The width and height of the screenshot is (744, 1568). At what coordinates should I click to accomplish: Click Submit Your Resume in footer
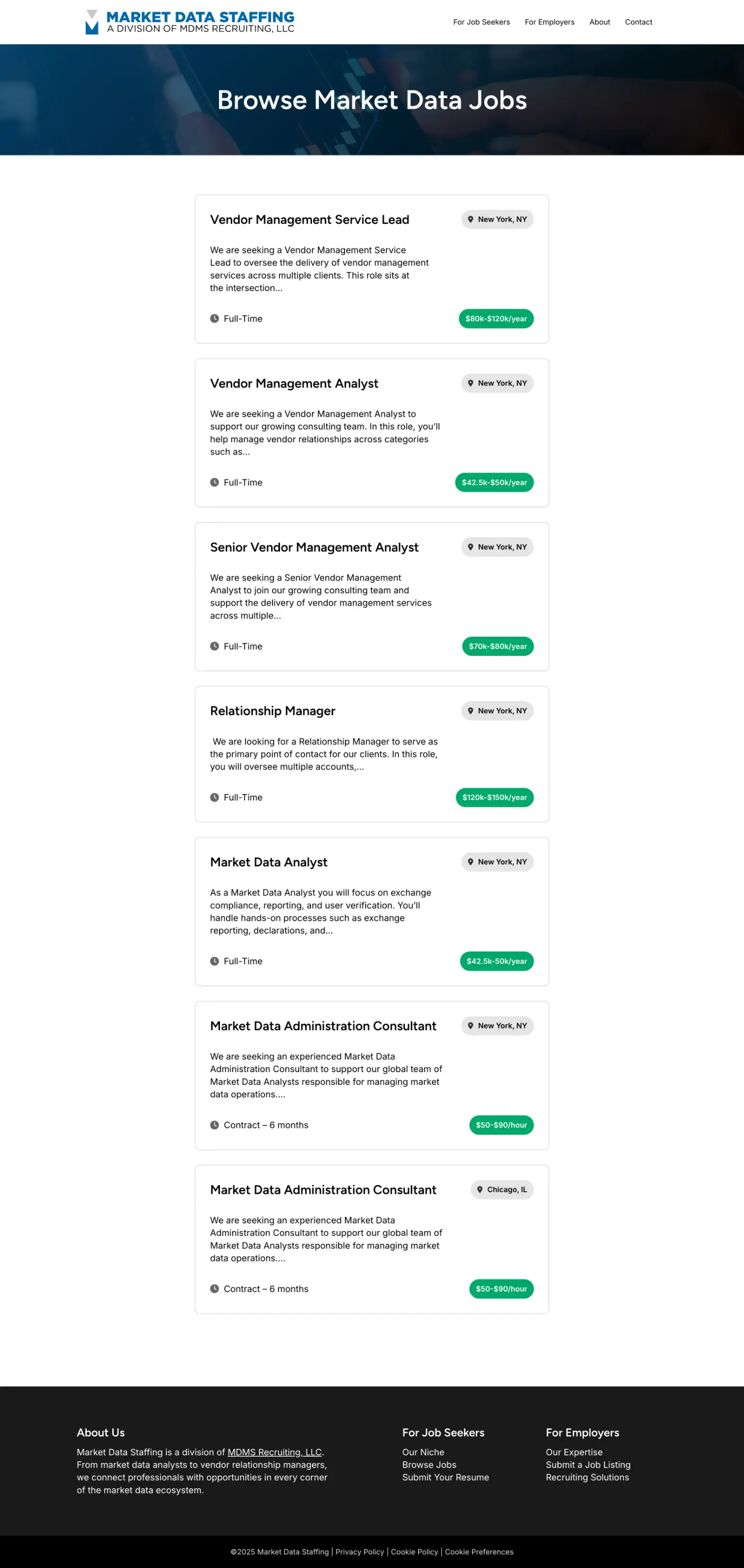click(445, 1477)
